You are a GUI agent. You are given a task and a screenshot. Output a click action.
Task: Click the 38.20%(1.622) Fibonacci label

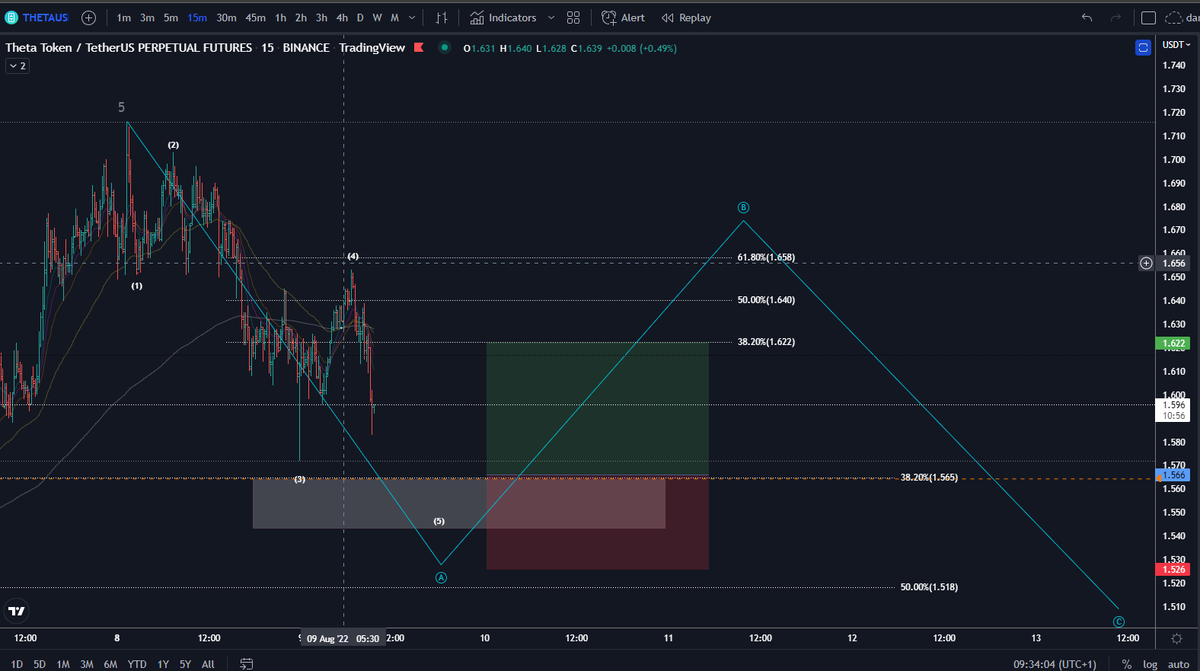(x=766, y=342)
